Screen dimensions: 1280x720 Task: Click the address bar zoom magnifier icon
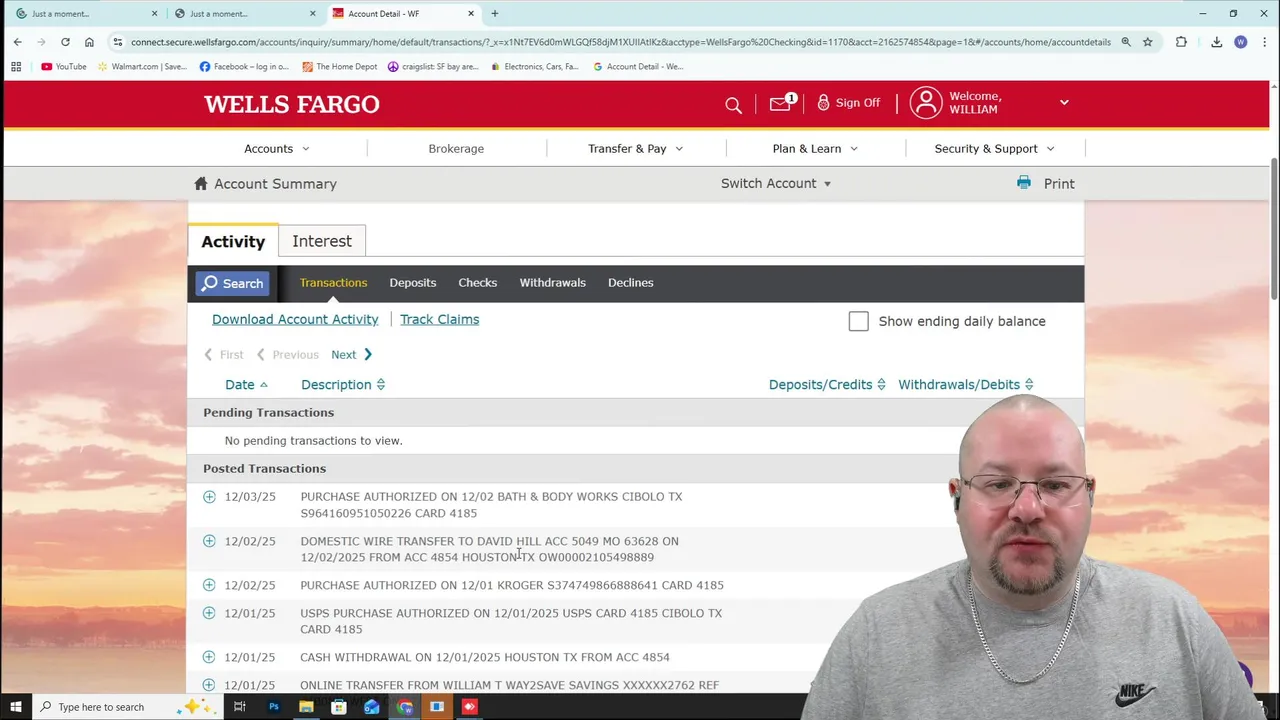pos(1126,42)
